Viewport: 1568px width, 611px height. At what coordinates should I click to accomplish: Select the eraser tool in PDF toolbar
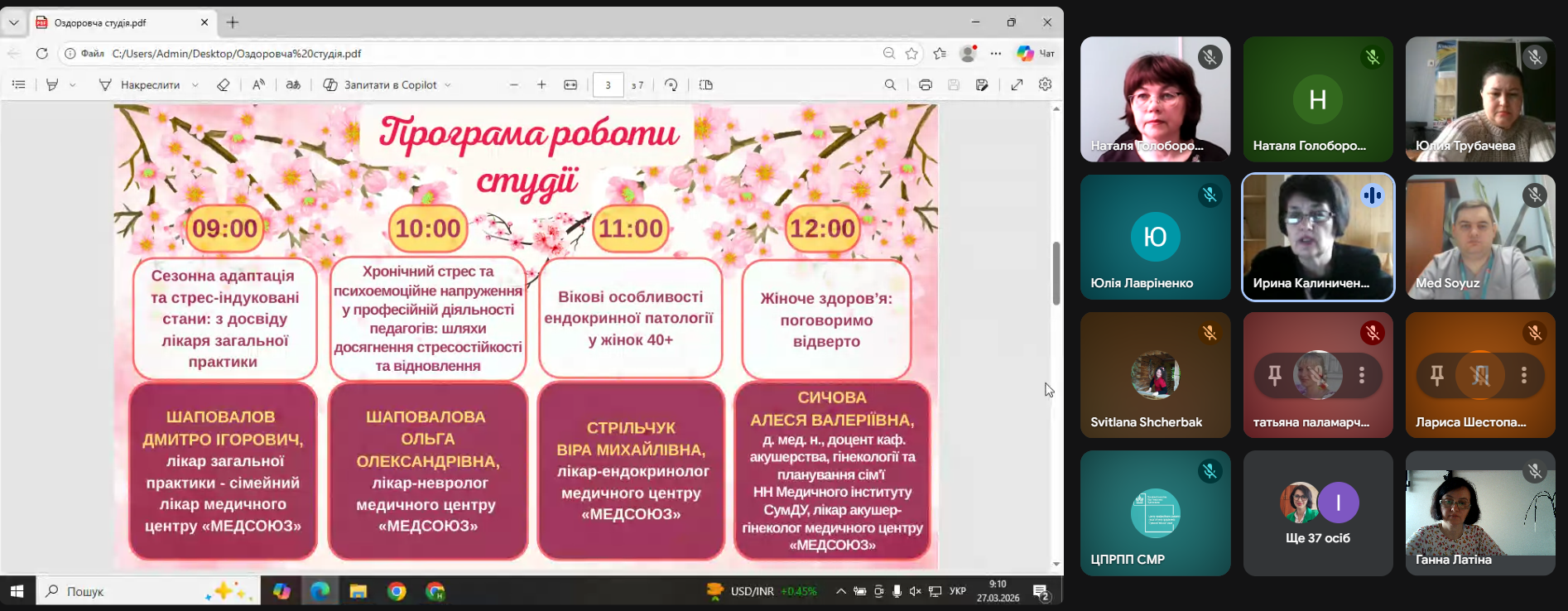[x=223, y=84]
